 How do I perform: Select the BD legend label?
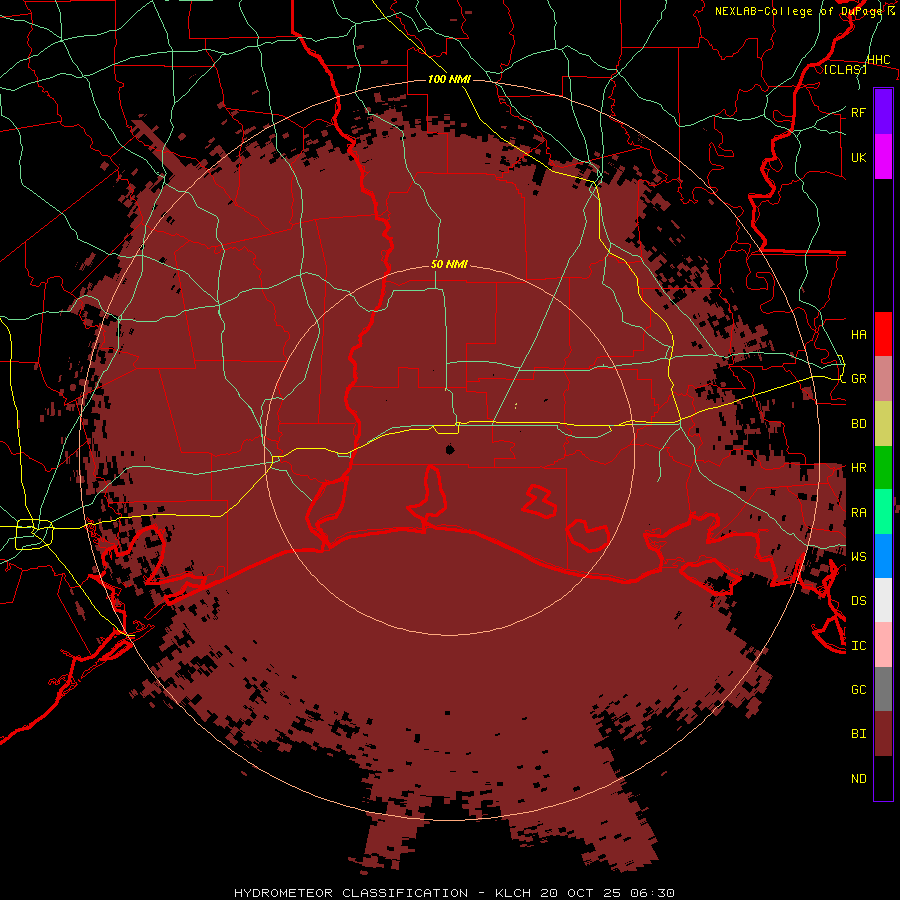click(858, 424)
